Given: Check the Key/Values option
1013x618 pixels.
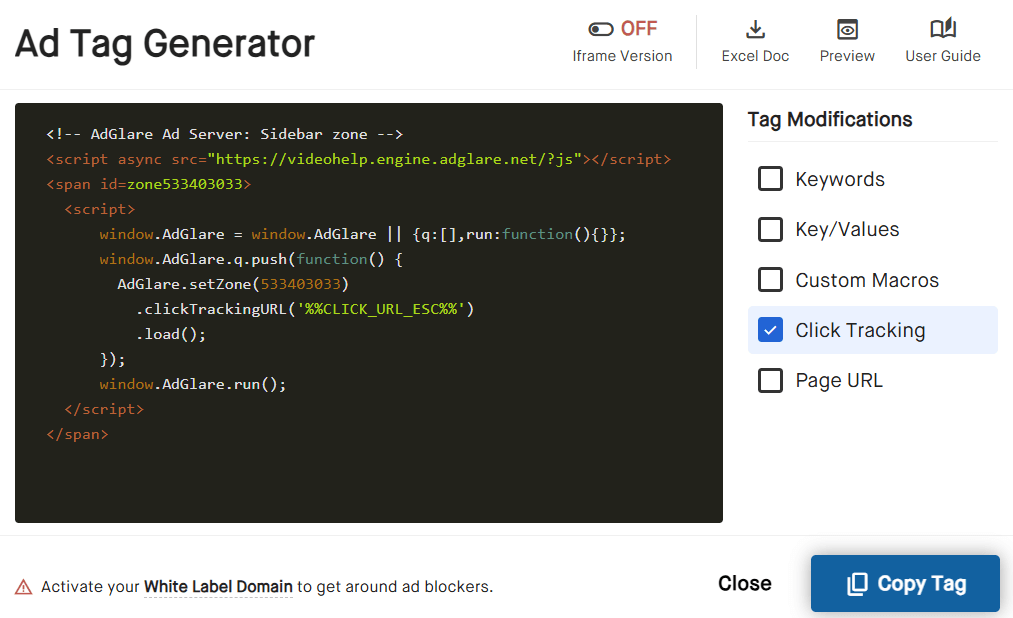Looking at the screenshot, I should point(770,230).
